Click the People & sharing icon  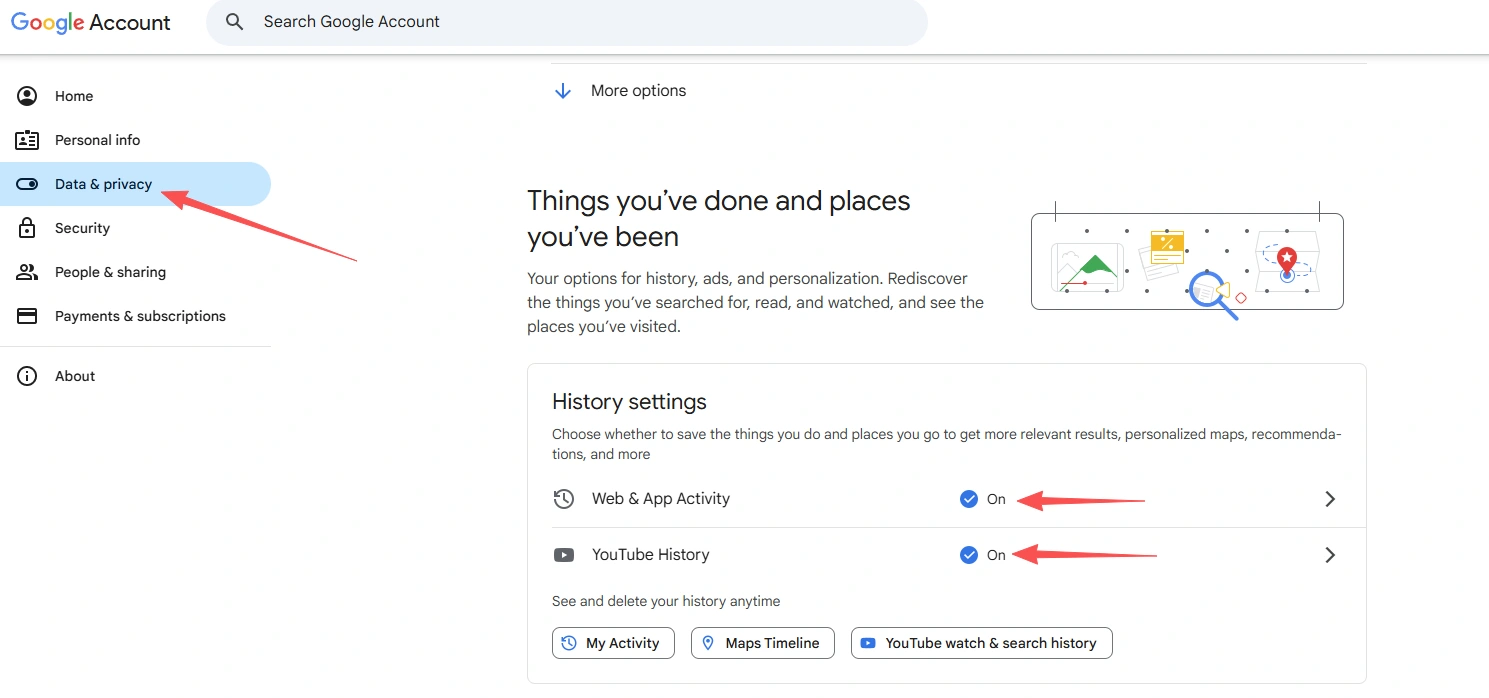click(27, 272)
